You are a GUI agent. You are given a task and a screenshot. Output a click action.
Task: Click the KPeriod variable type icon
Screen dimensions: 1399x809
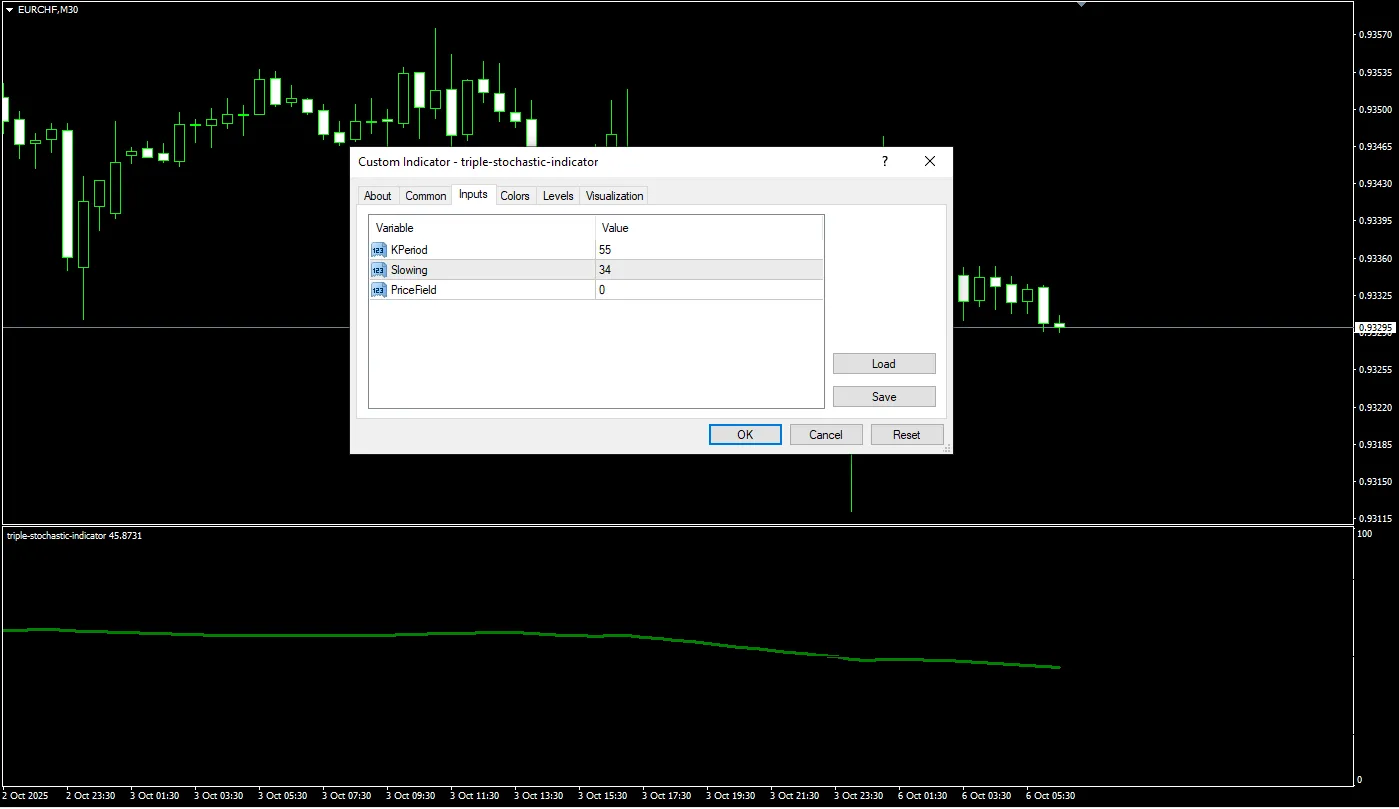pos(379,250)
